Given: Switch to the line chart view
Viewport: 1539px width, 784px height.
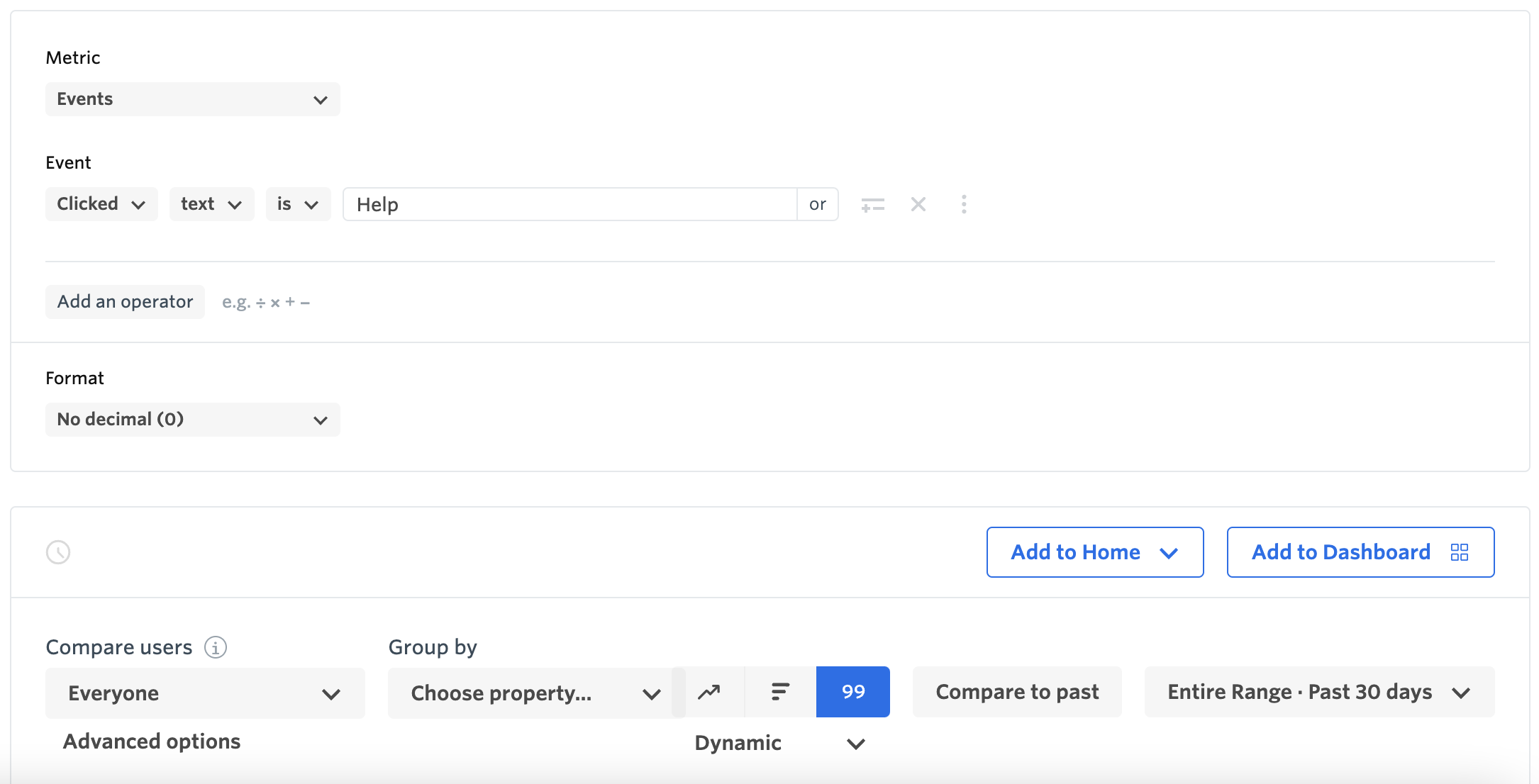Looking at the screenshot, I should tap(709, 692).
